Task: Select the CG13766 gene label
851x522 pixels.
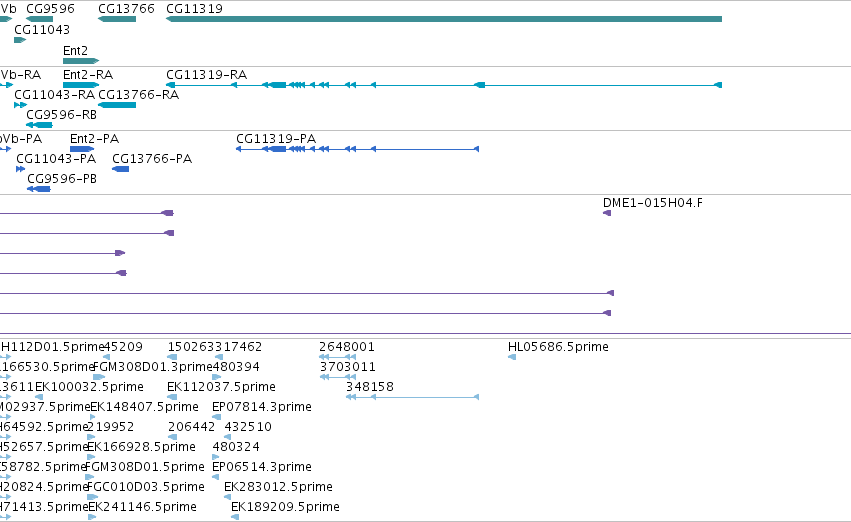Action: (126, 9)
